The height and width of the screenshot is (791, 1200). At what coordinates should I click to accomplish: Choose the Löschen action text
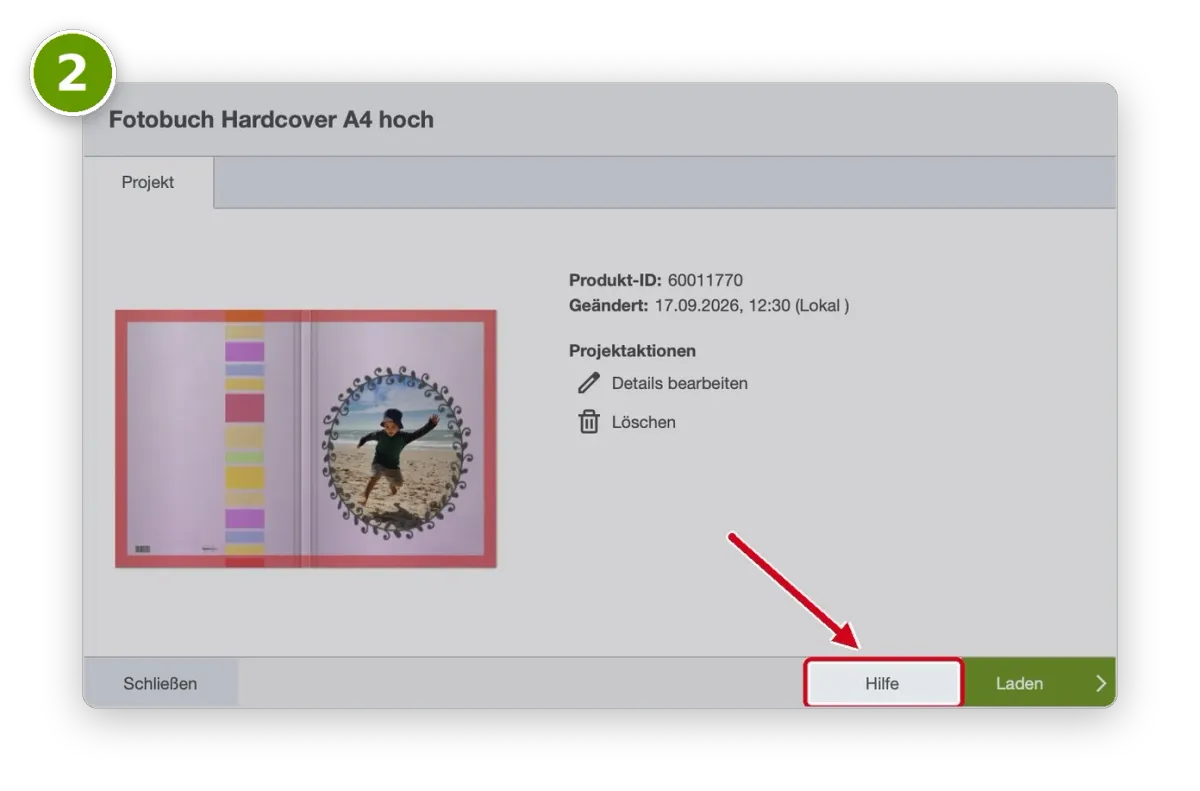(644, 422)
